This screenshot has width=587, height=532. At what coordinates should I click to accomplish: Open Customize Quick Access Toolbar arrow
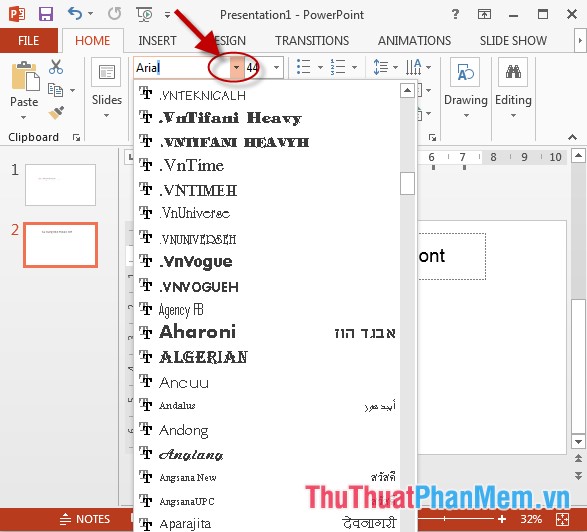167,15
